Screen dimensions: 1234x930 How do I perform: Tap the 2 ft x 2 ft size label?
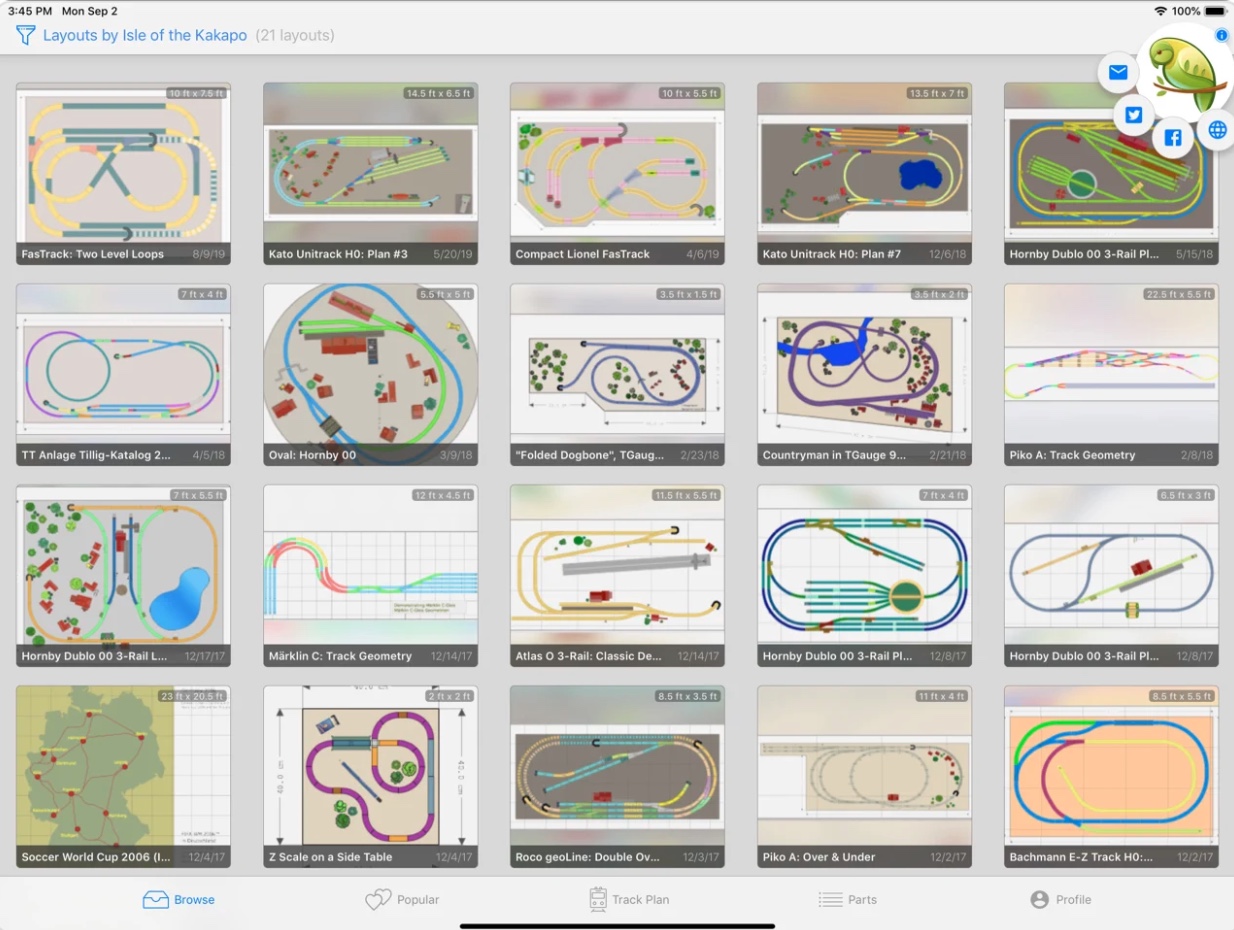click(449, 696)
